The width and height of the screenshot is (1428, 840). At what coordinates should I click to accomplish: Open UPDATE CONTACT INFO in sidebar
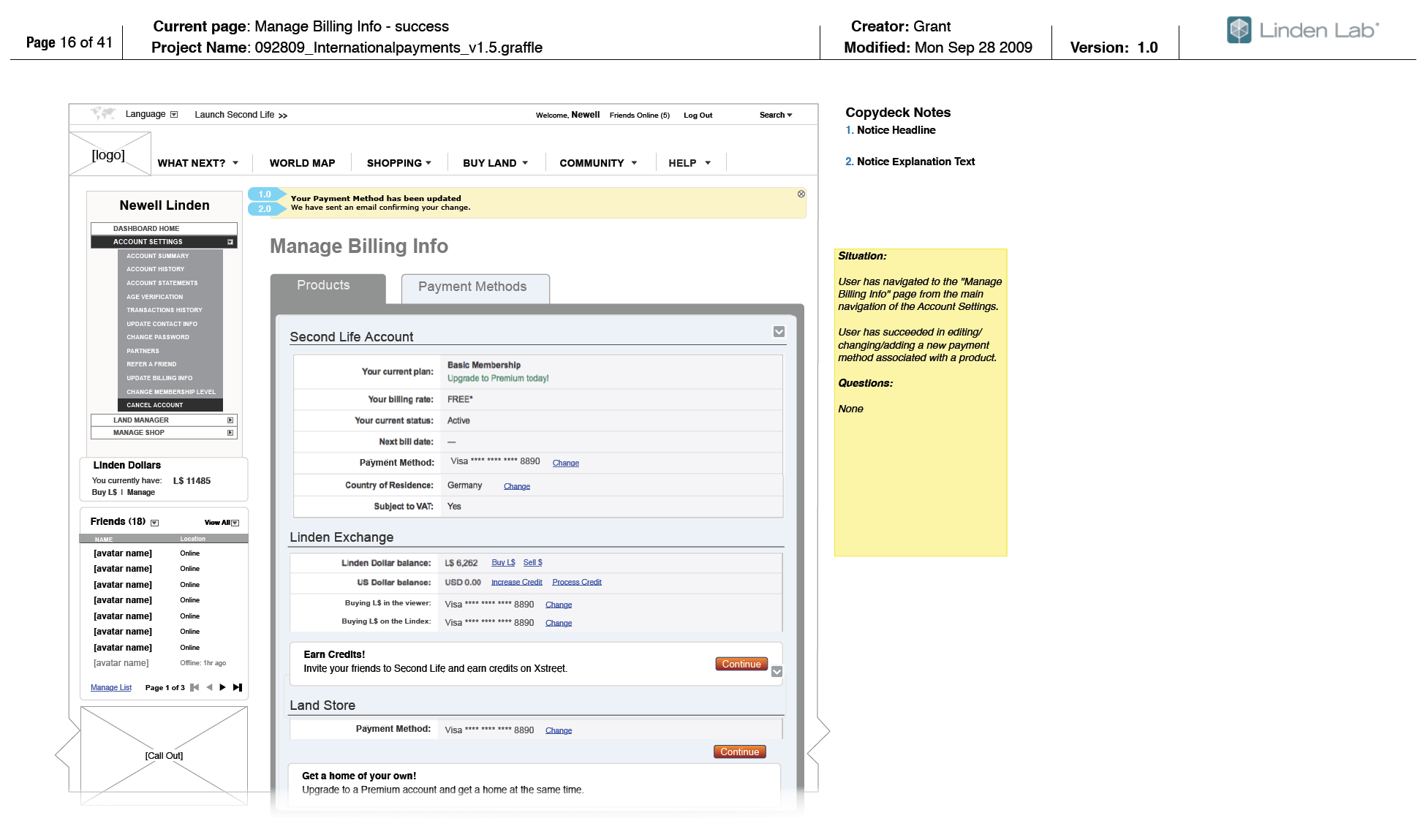(x=162, y=324)
